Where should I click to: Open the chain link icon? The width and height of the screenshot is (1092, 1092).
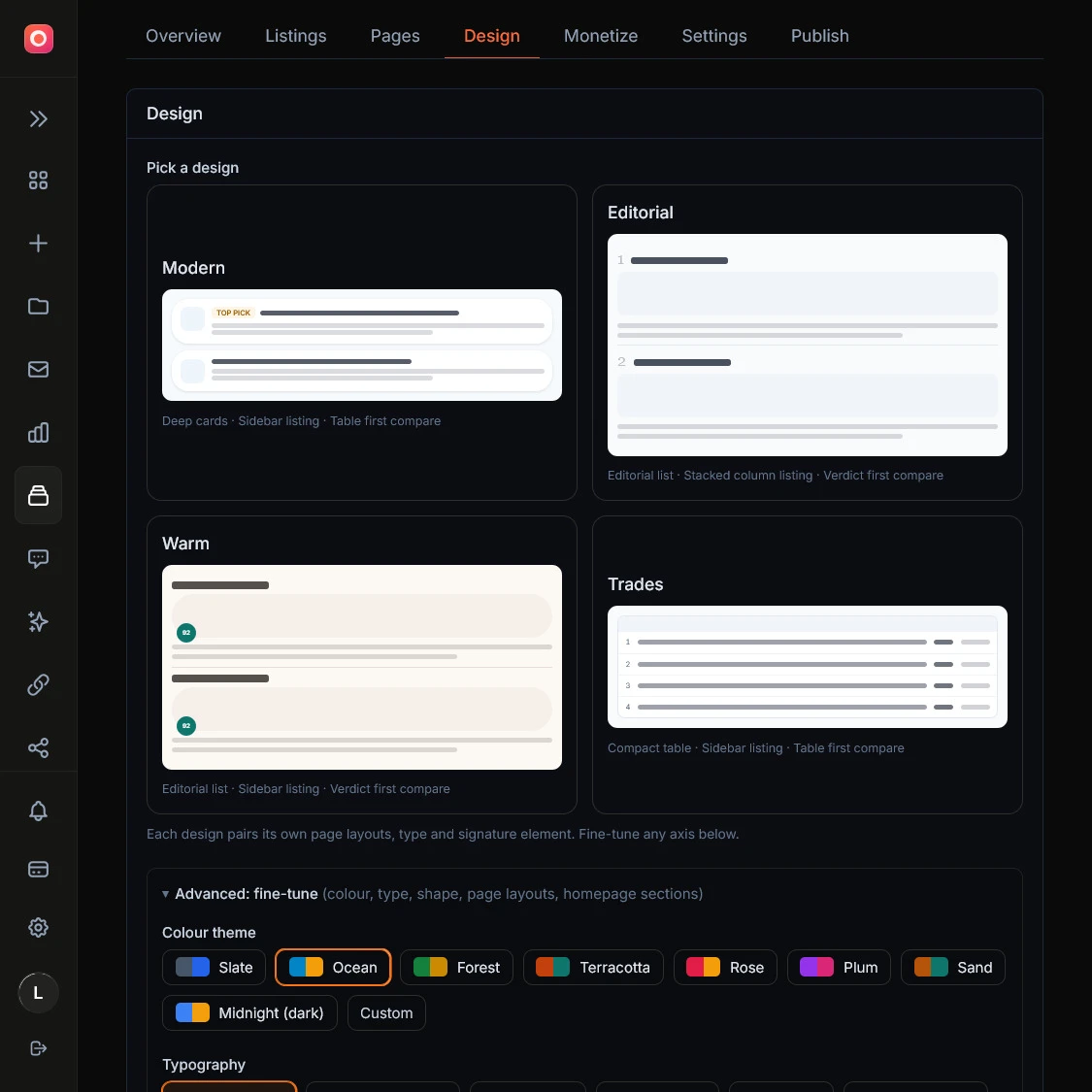pyautogui.click(x=38, y=684)
